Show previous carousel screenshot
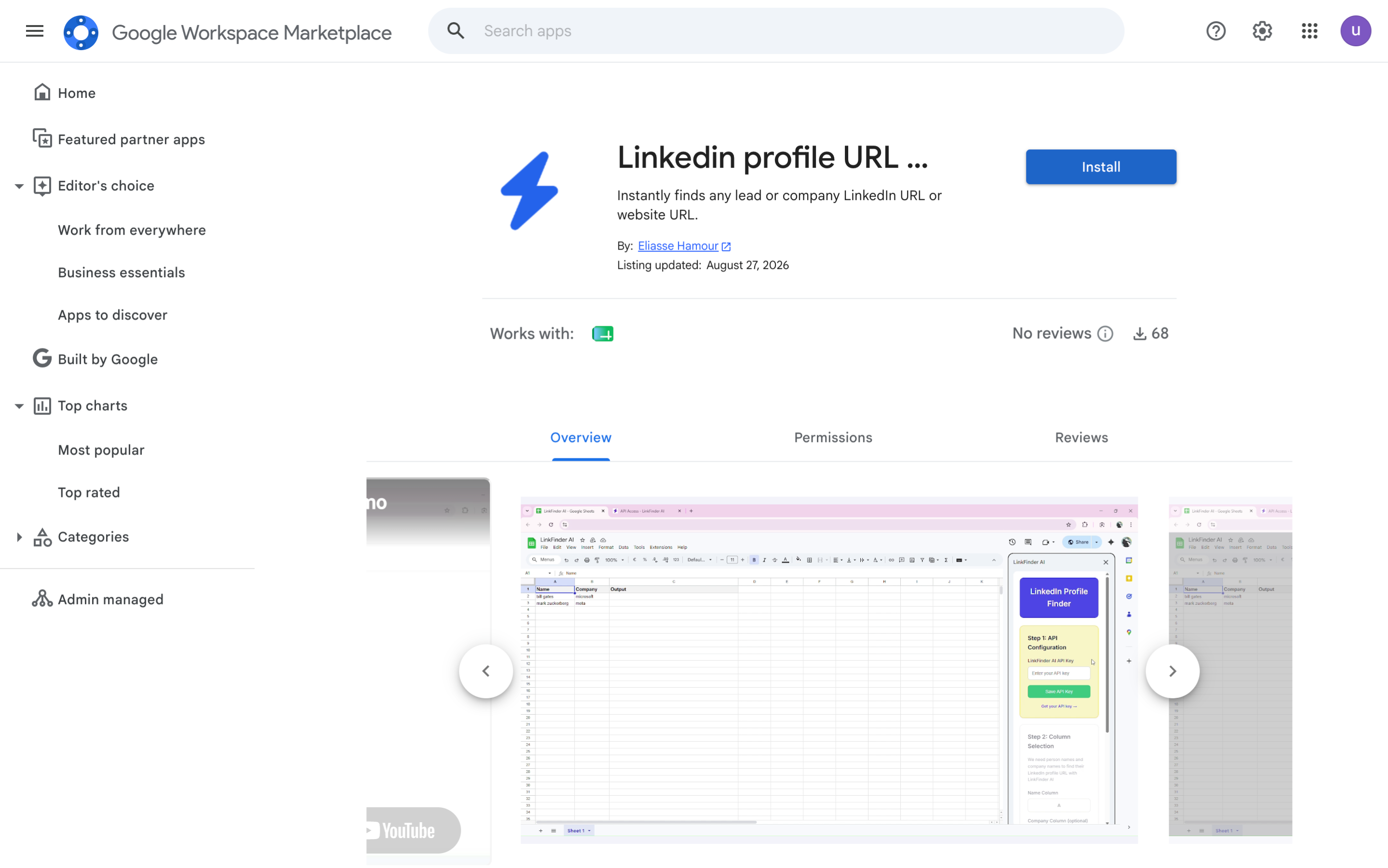 (486, 671)
